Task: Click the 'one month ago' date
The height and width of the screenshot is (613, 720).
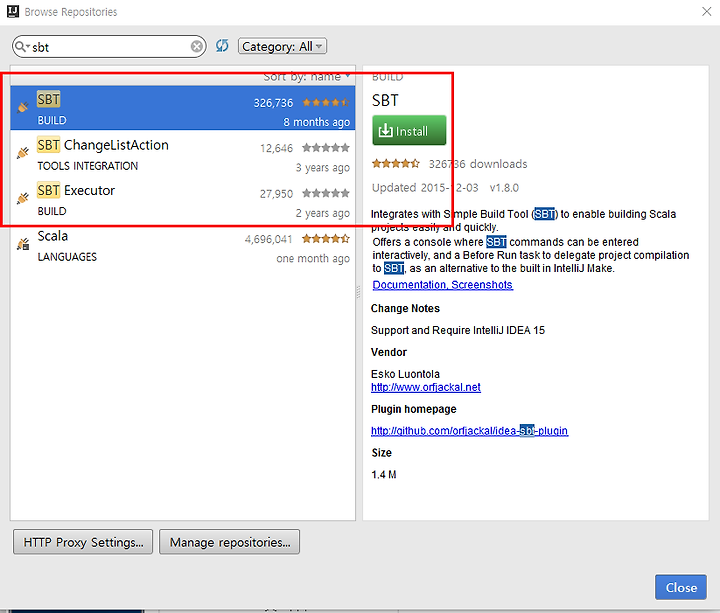Action: pyautogui.click(x=313, y=259)
